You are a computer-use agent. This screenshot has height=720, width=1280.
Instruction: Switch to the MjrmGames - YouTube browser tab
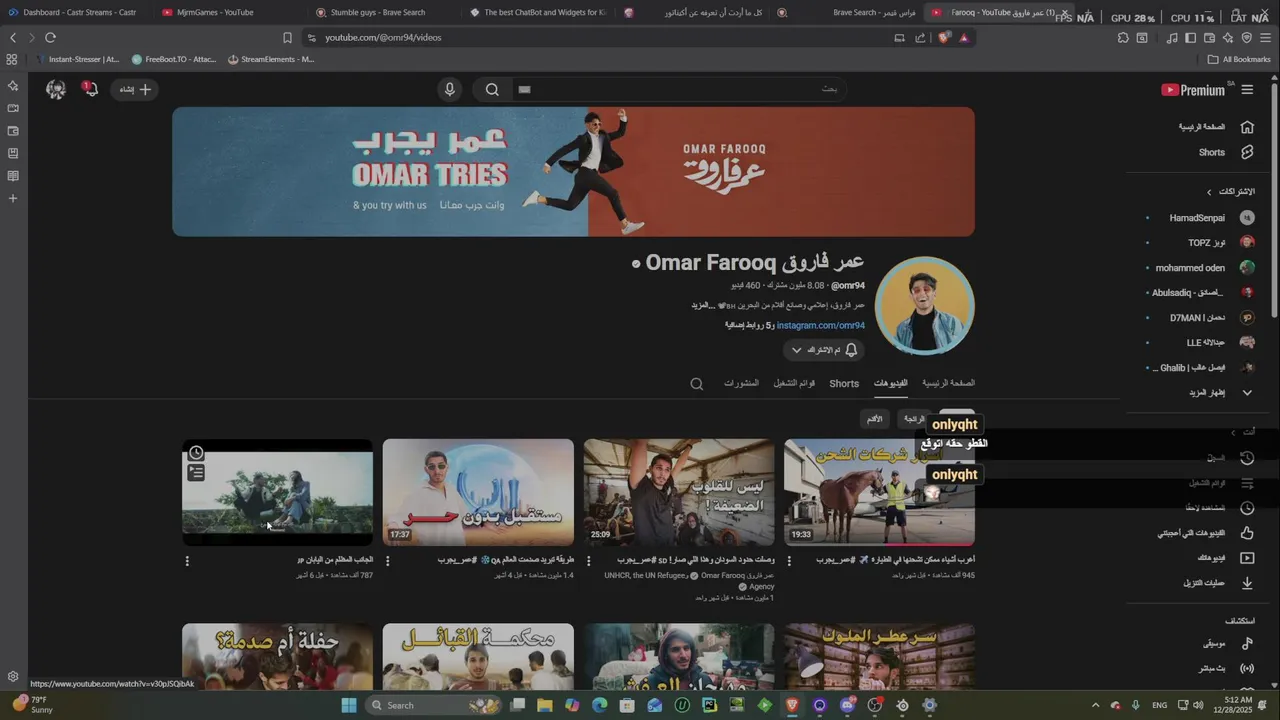(x=215, y=12)
